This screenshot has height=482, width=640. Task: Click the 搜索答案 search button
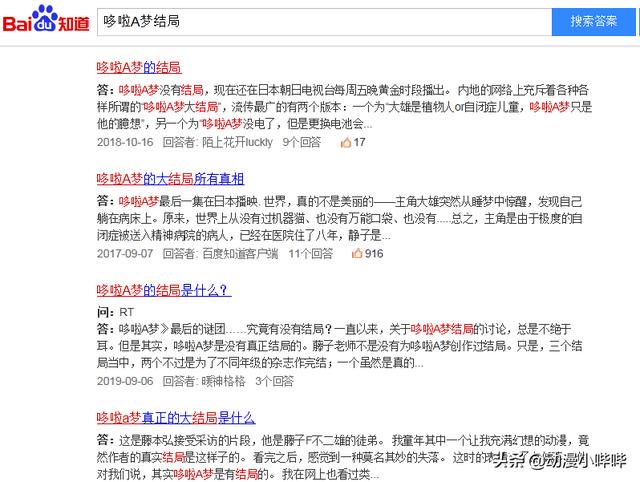click(593, 22)
